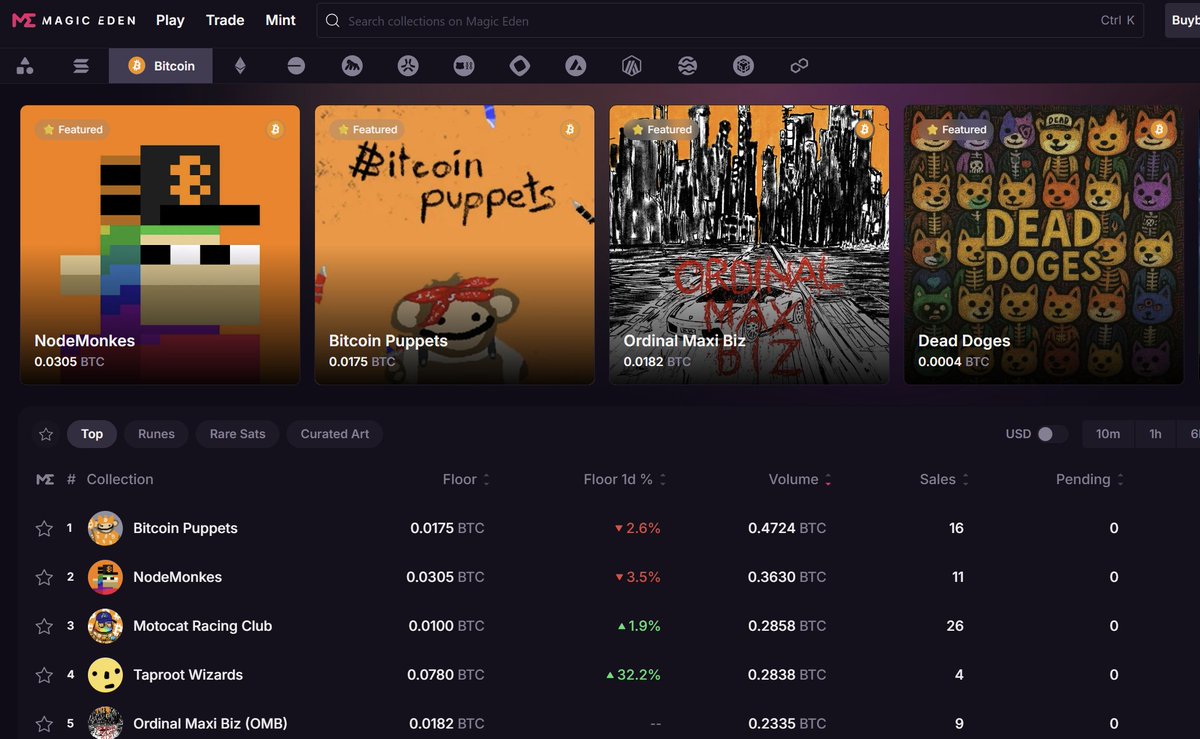Click the Collection column header
The width and height of the screenshot is (1200, 739).
pos(120,480)
